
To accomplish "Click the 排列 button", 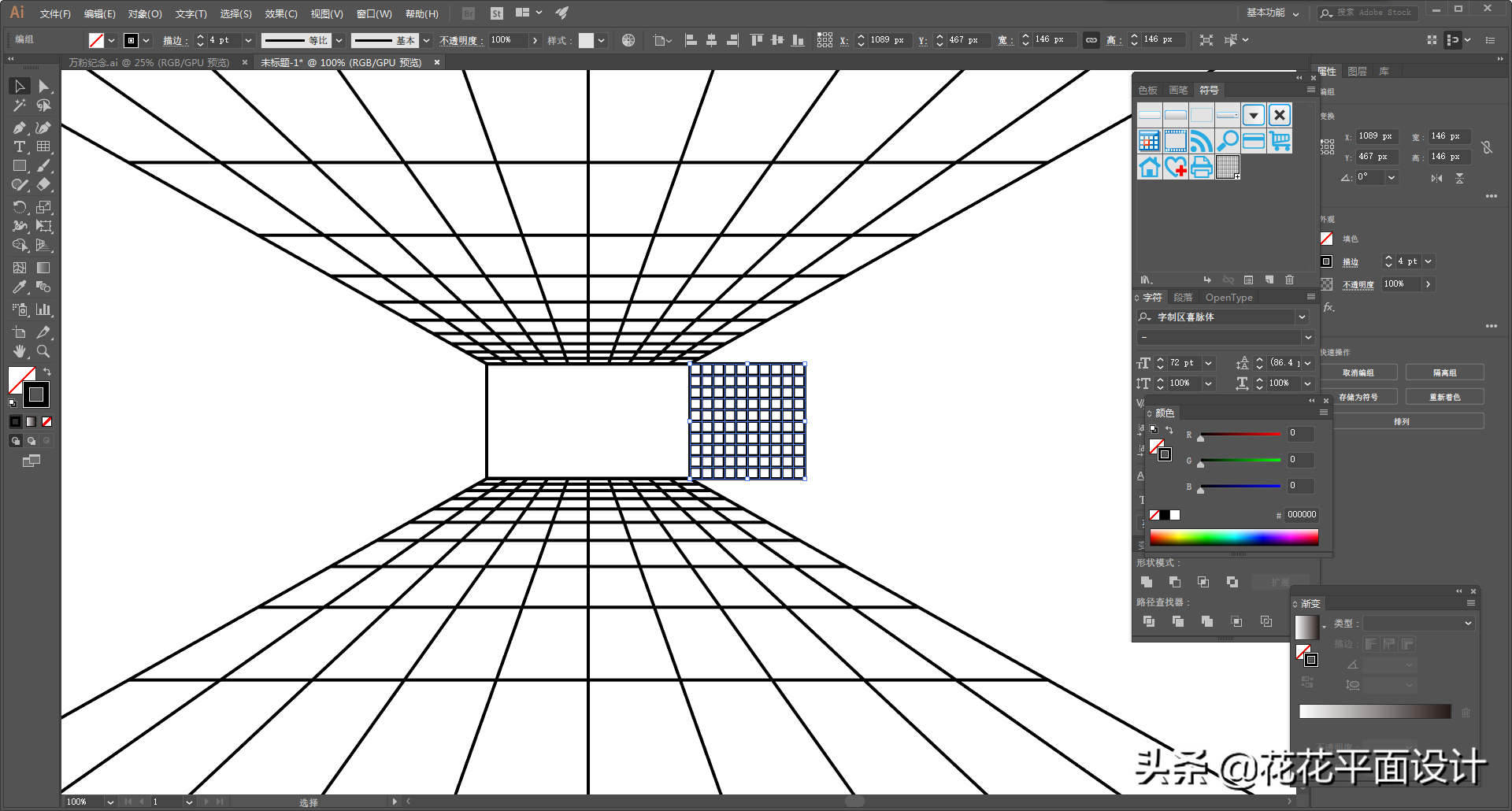I will [x=1402, y=421].
